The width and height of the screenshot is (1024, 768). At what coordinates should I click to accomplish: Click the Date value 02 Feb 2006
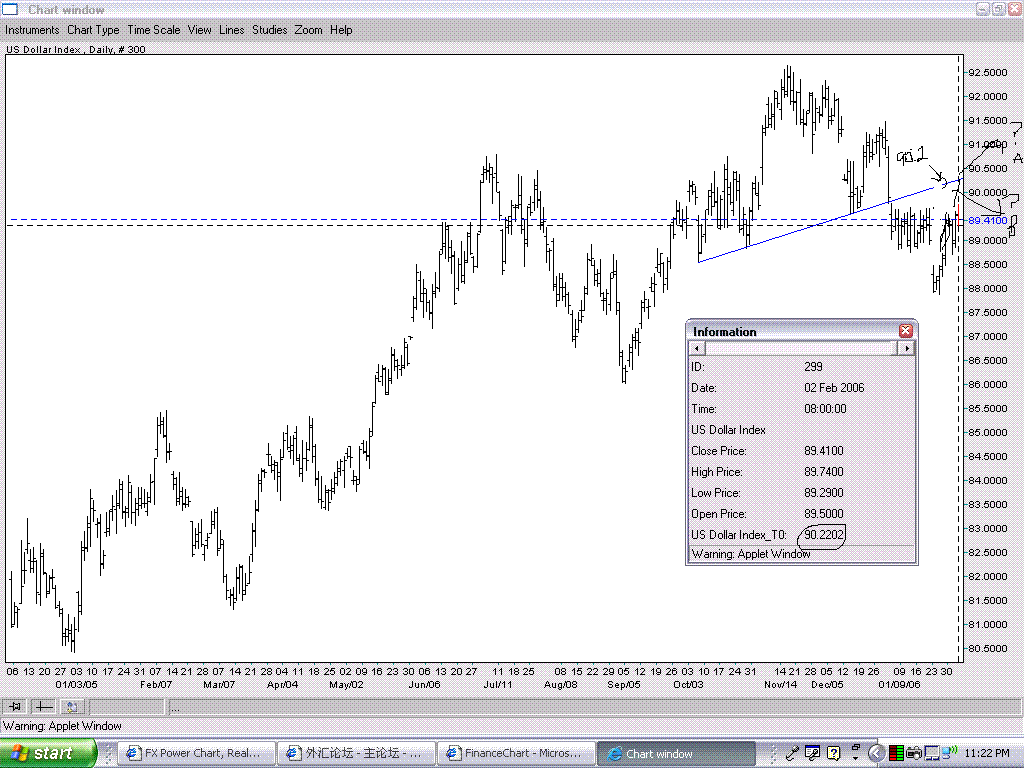[834, 388]
